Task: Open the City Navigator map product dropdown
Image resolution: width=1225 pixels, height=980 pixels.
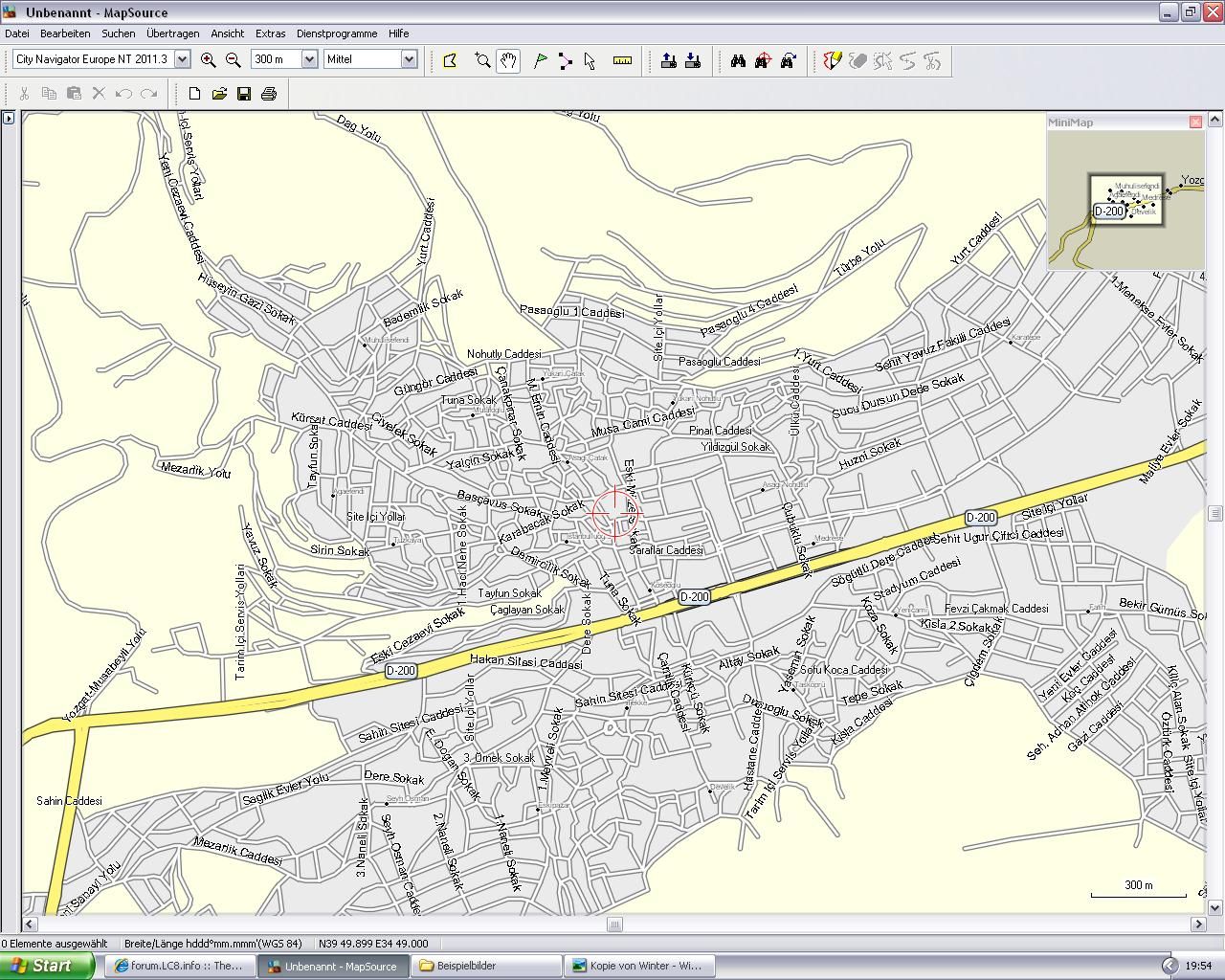Action: point(182,59)
